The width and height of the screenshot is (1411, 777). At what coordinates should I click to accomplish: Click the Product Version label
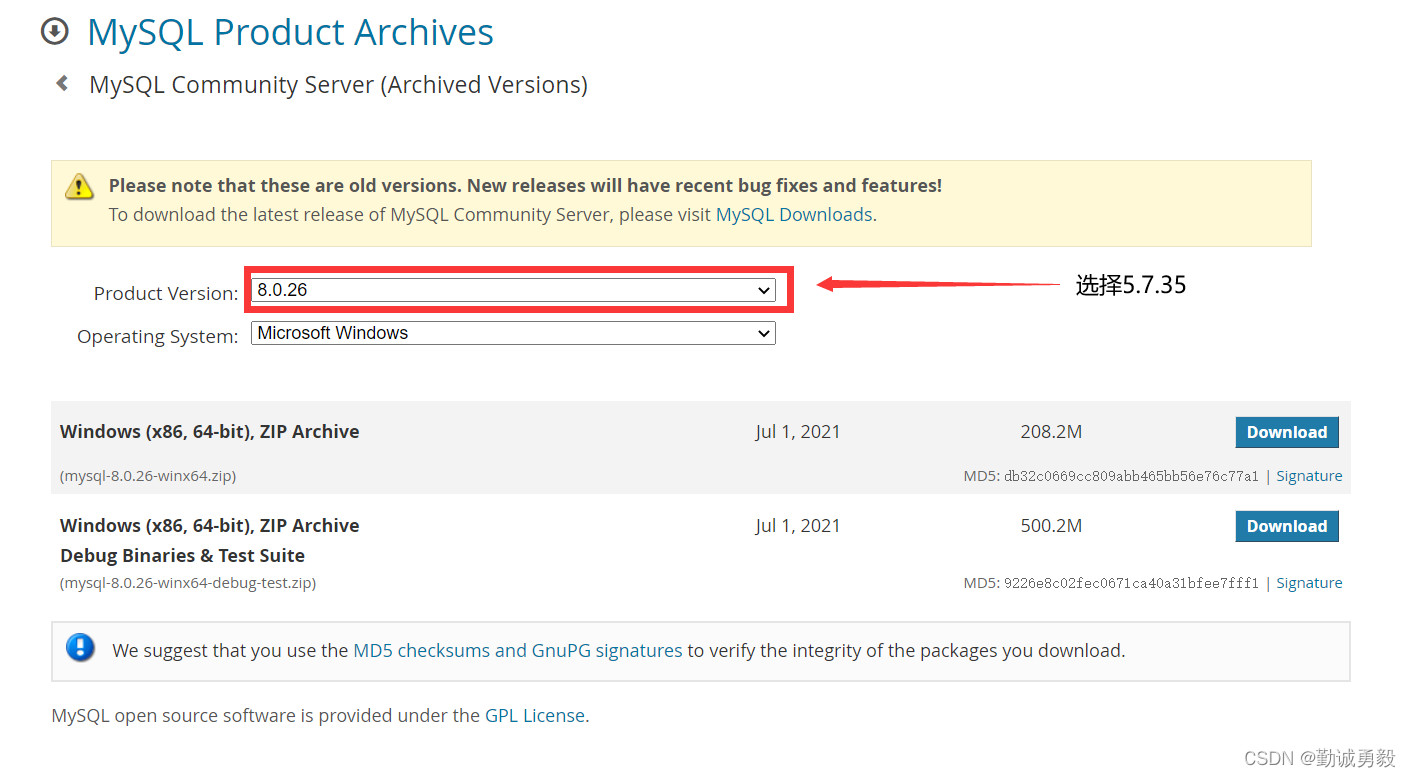pos(166,293)
